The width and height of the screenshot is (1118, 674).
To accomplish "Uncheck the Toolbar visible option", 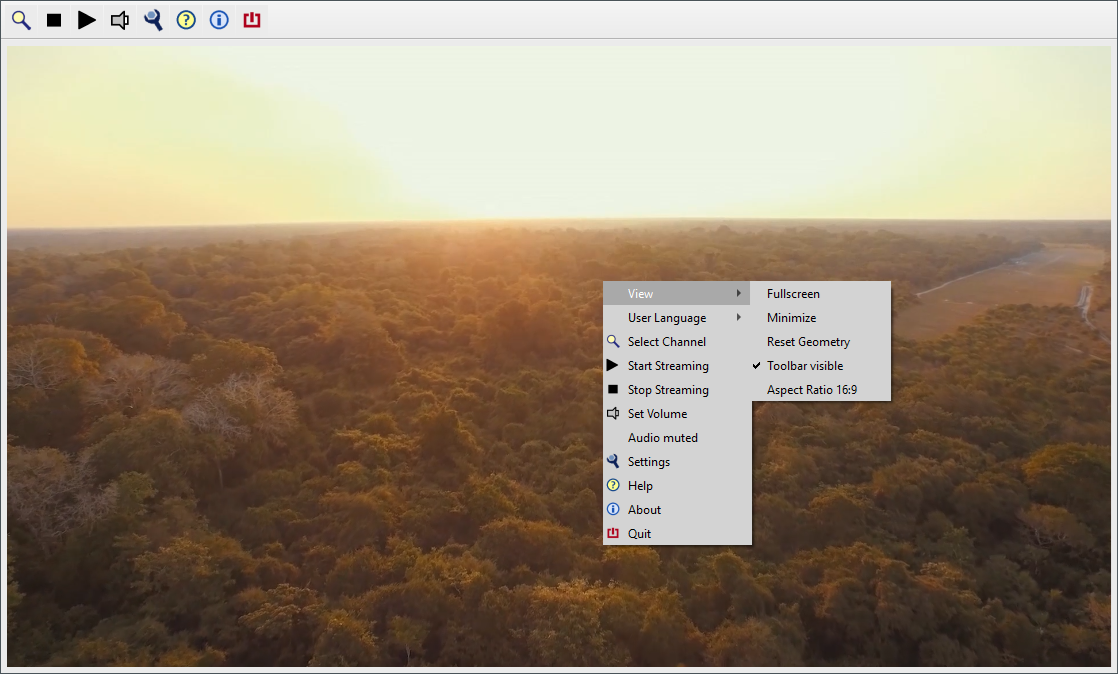I will point(805,366).
